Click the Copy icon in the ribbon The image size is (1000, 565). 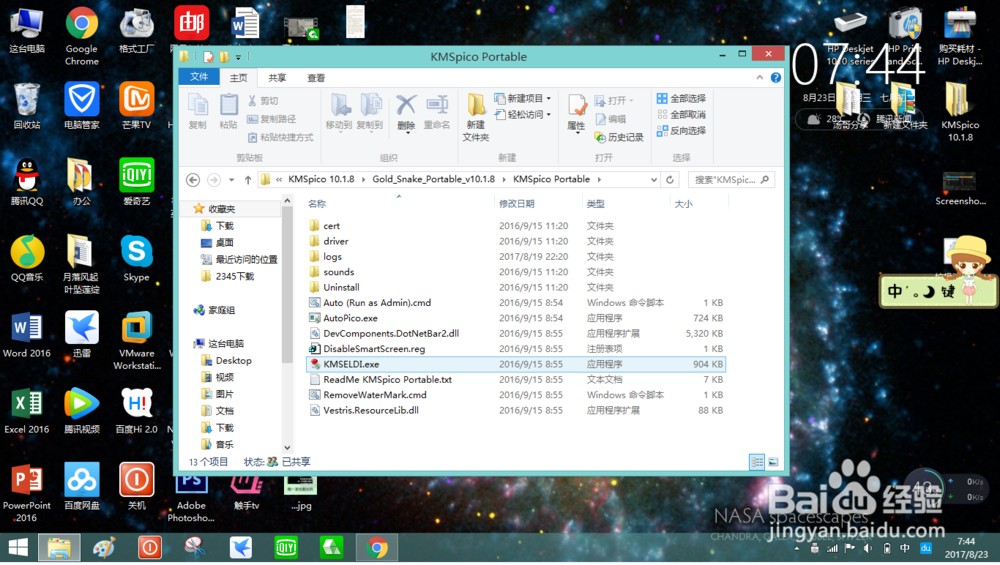click(198, 105)
